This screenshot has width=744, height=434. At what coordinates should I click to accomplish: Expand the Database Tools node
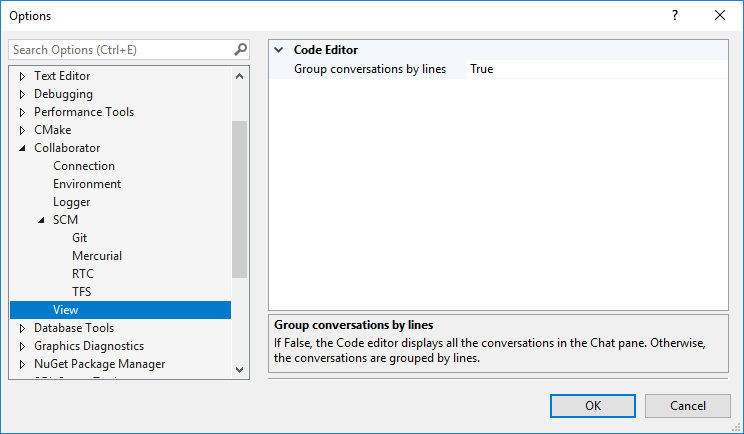click(x=23, y=328)
